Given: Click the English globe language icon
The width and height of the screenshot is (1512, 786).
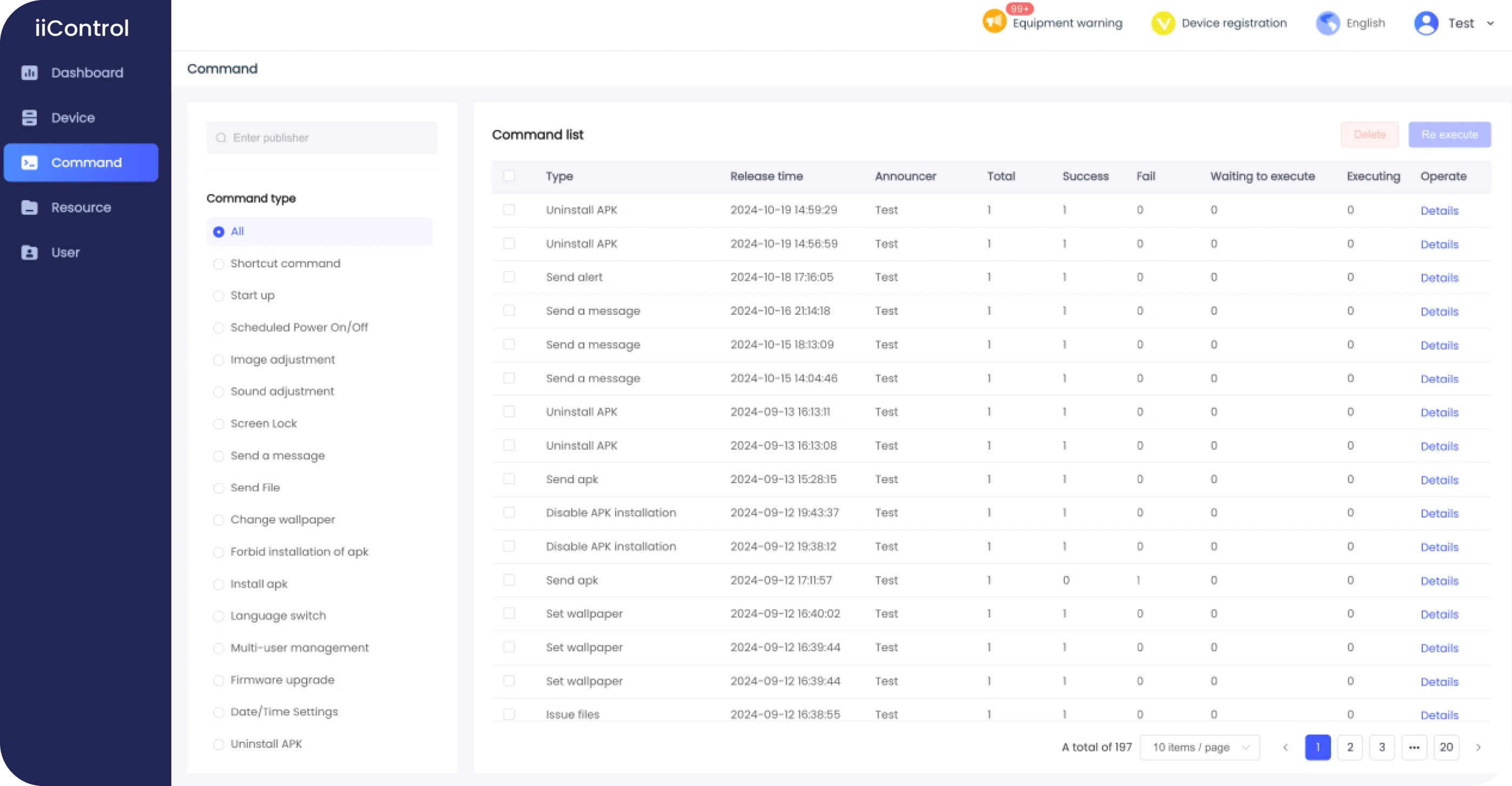Looking at the screenshot, I should coord(1328,23).
